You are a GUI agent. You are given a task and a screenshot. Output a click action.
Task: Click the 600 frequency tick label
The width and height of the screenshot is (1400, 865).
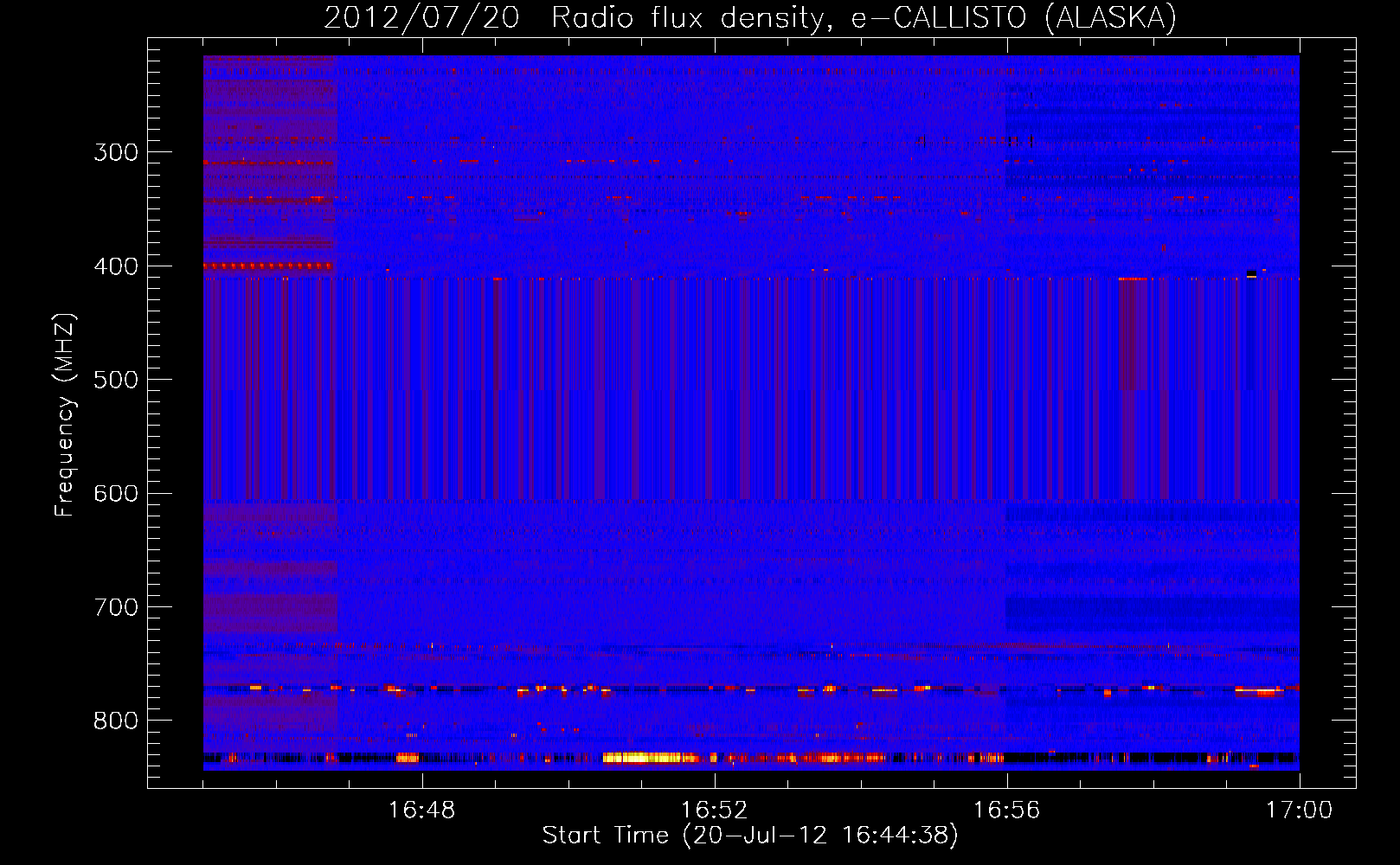click(x=116, y=494)
